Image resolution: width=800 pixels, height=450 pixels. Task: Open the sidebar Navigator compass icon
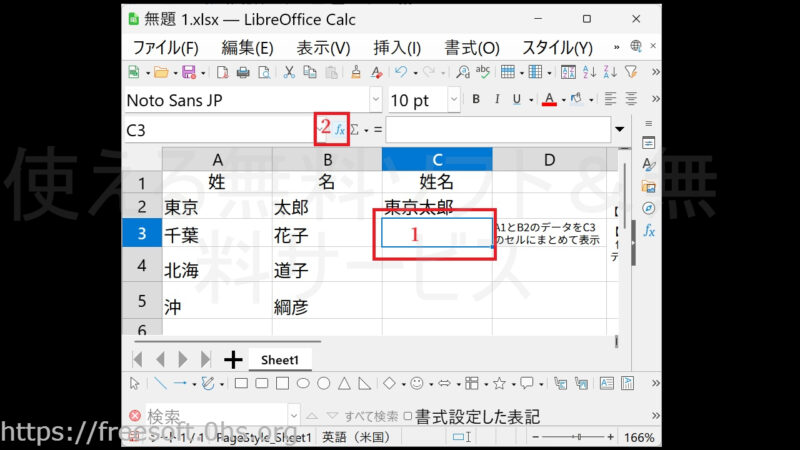pyautogui.click(x=648, y=208)
